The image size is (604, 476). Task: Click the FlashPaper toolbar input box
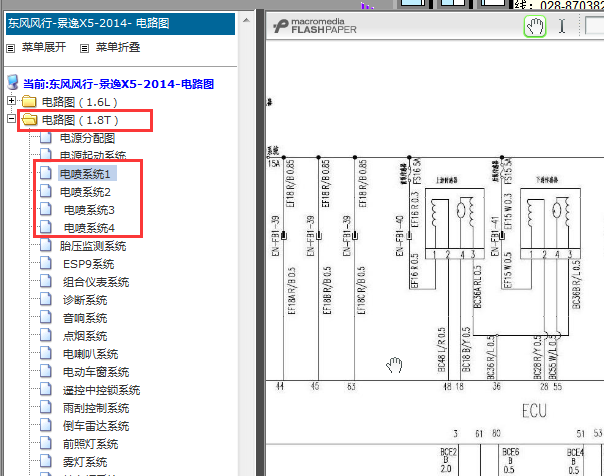coord(594,25)
